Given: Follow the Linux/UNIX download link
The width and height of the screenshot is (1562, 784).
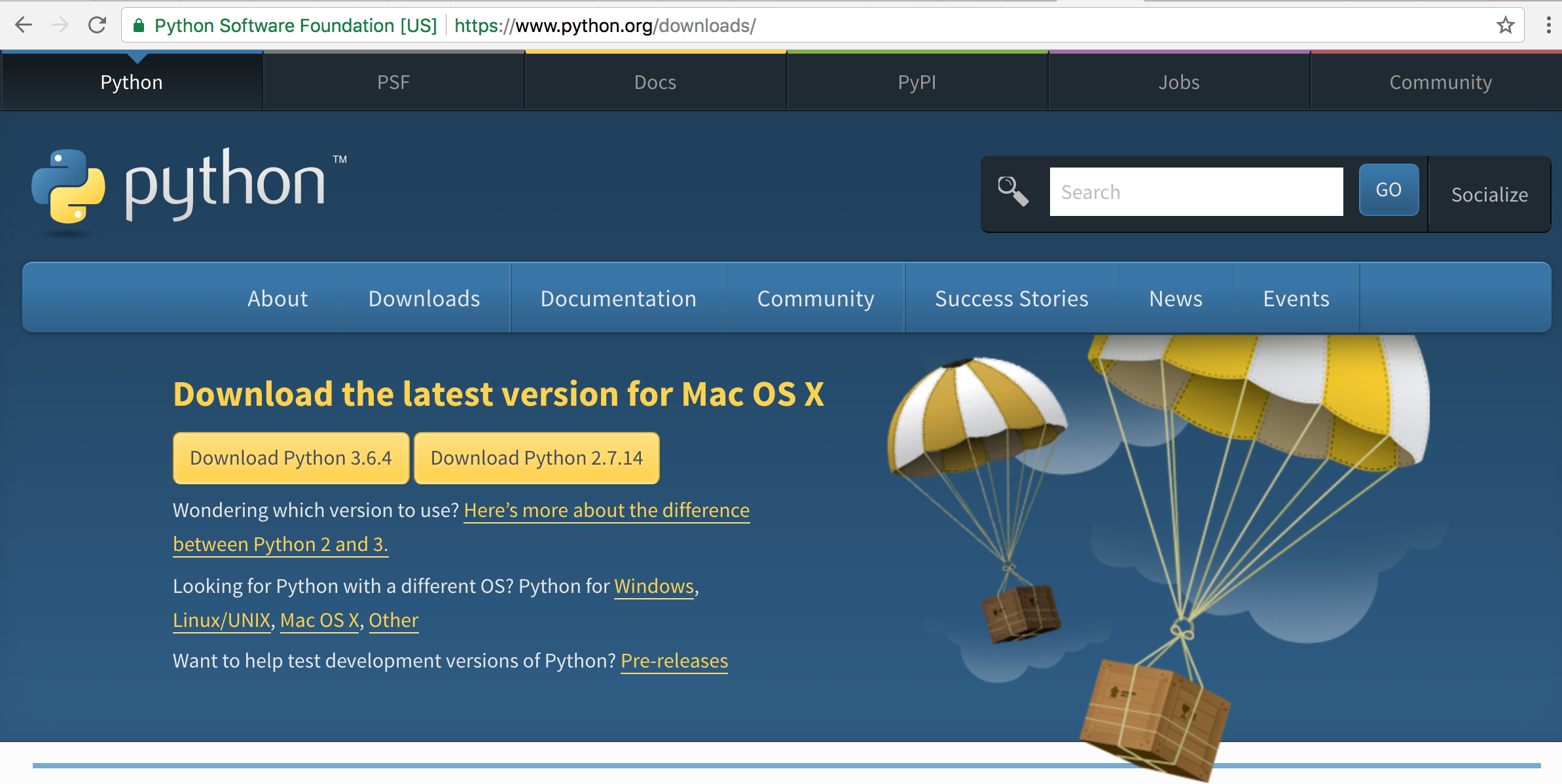Looking at the screenshot, I should [x=222, y=620].
